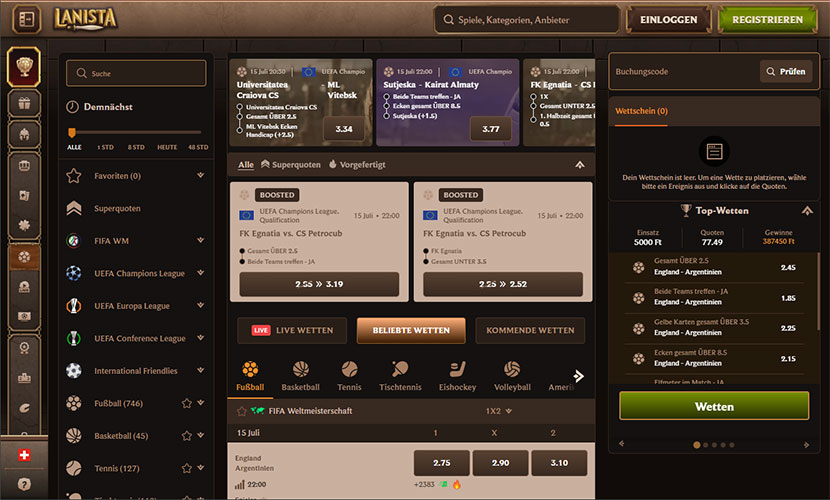830x500 pixels.
Task: Select 8 STD time filter
Action: coord(136,147)
